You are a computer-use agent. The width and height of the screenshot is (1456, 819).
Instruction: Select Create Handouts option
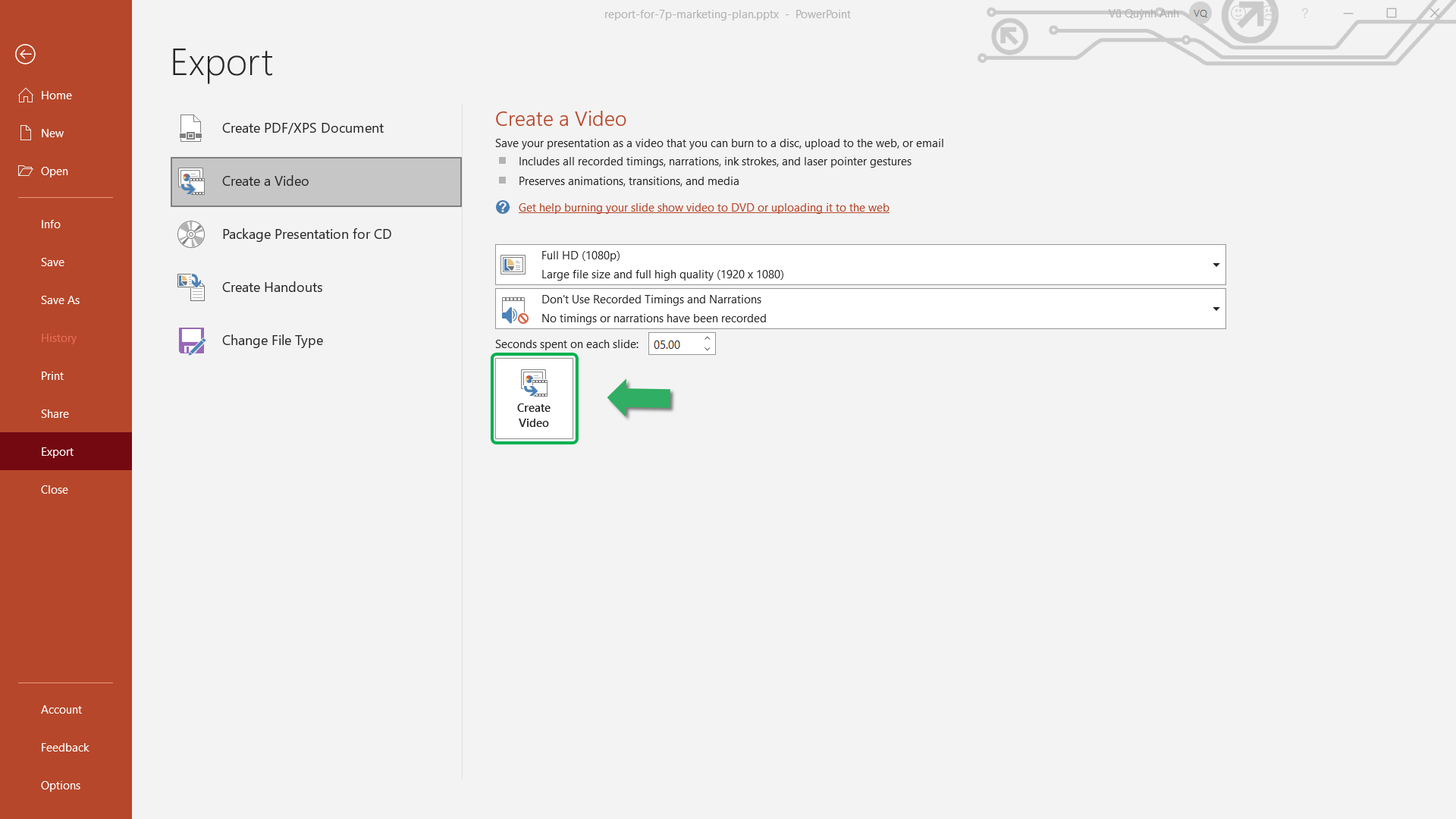point(316,287)
